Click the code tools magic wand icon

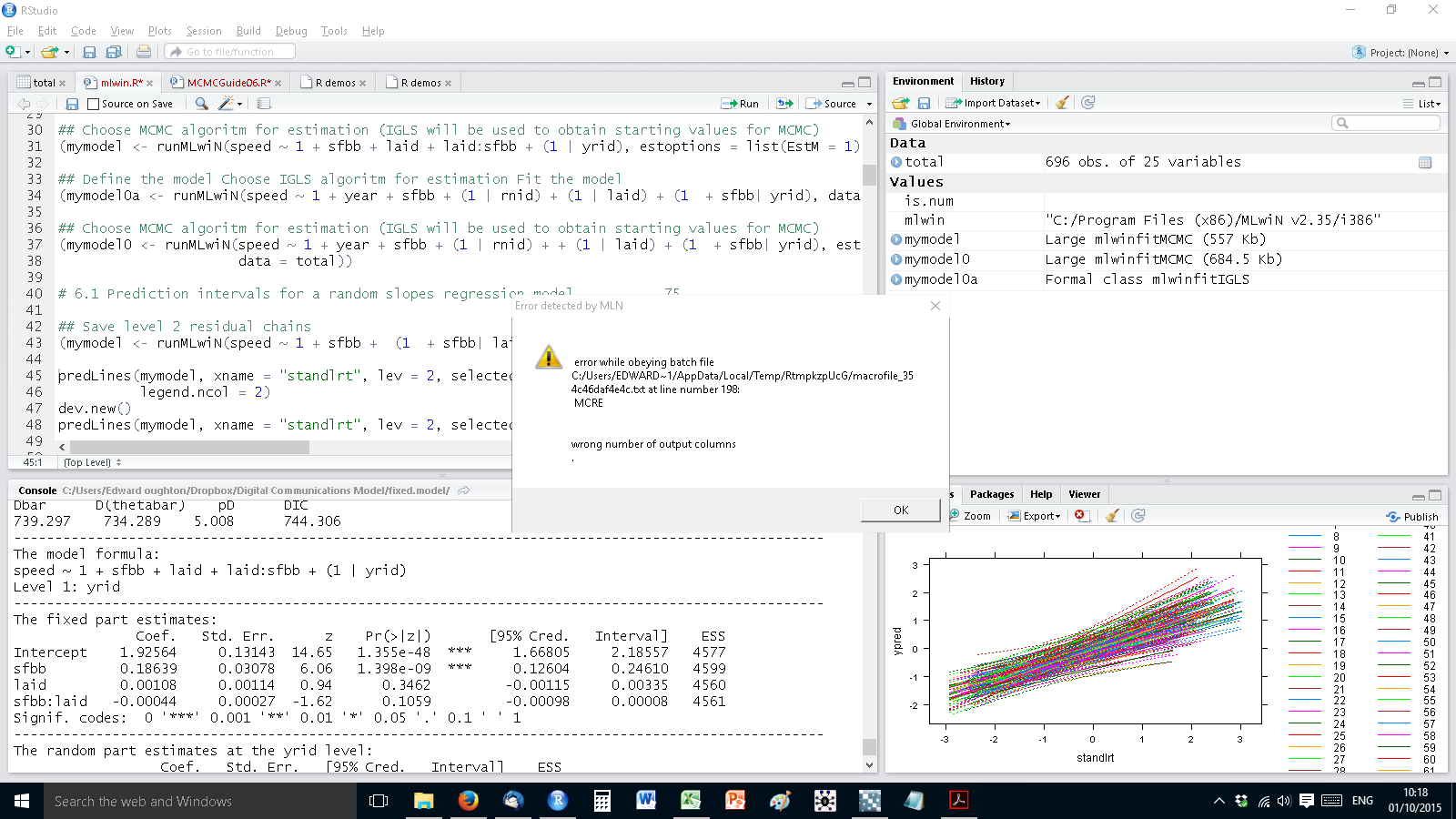click(227, 104)
